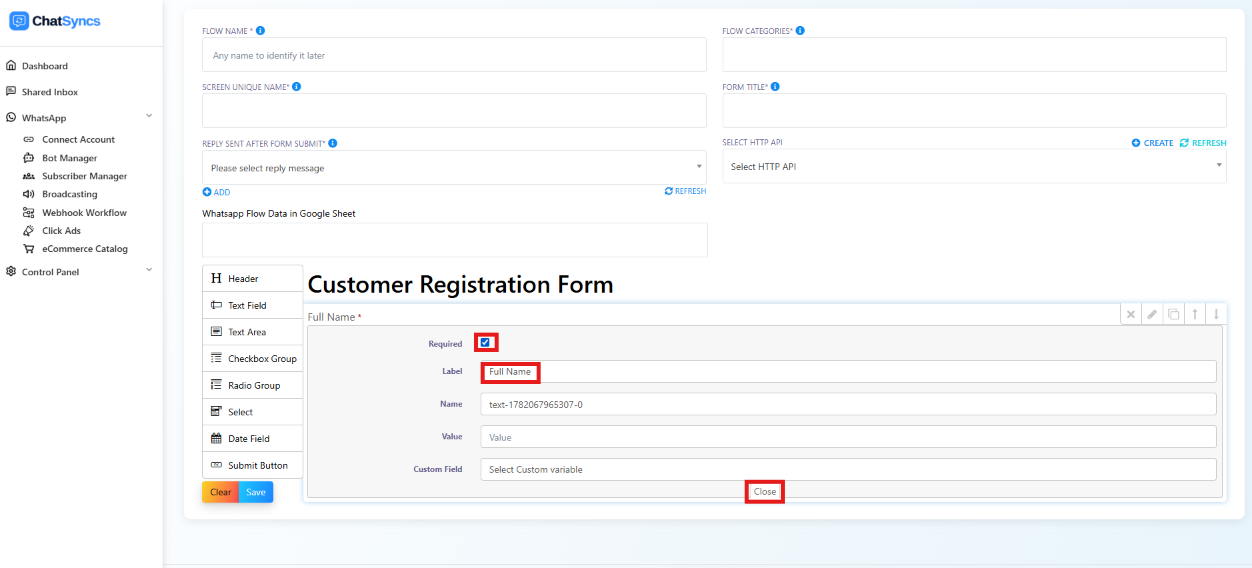
Task: Add a Text Area element
Action: pos(252,332)
